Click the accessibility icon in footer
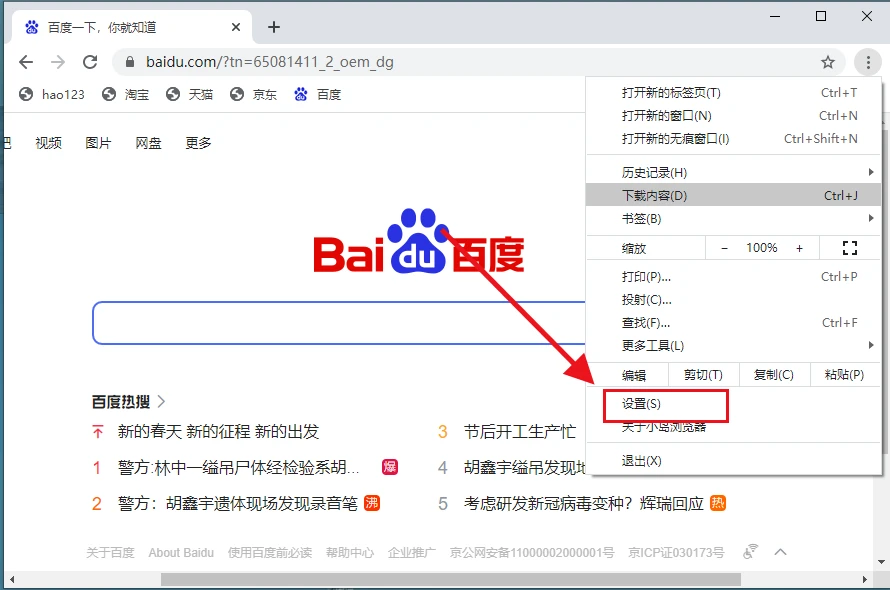Image resolution: width=890 pixels, height=590 pixels. click(750, 551)
